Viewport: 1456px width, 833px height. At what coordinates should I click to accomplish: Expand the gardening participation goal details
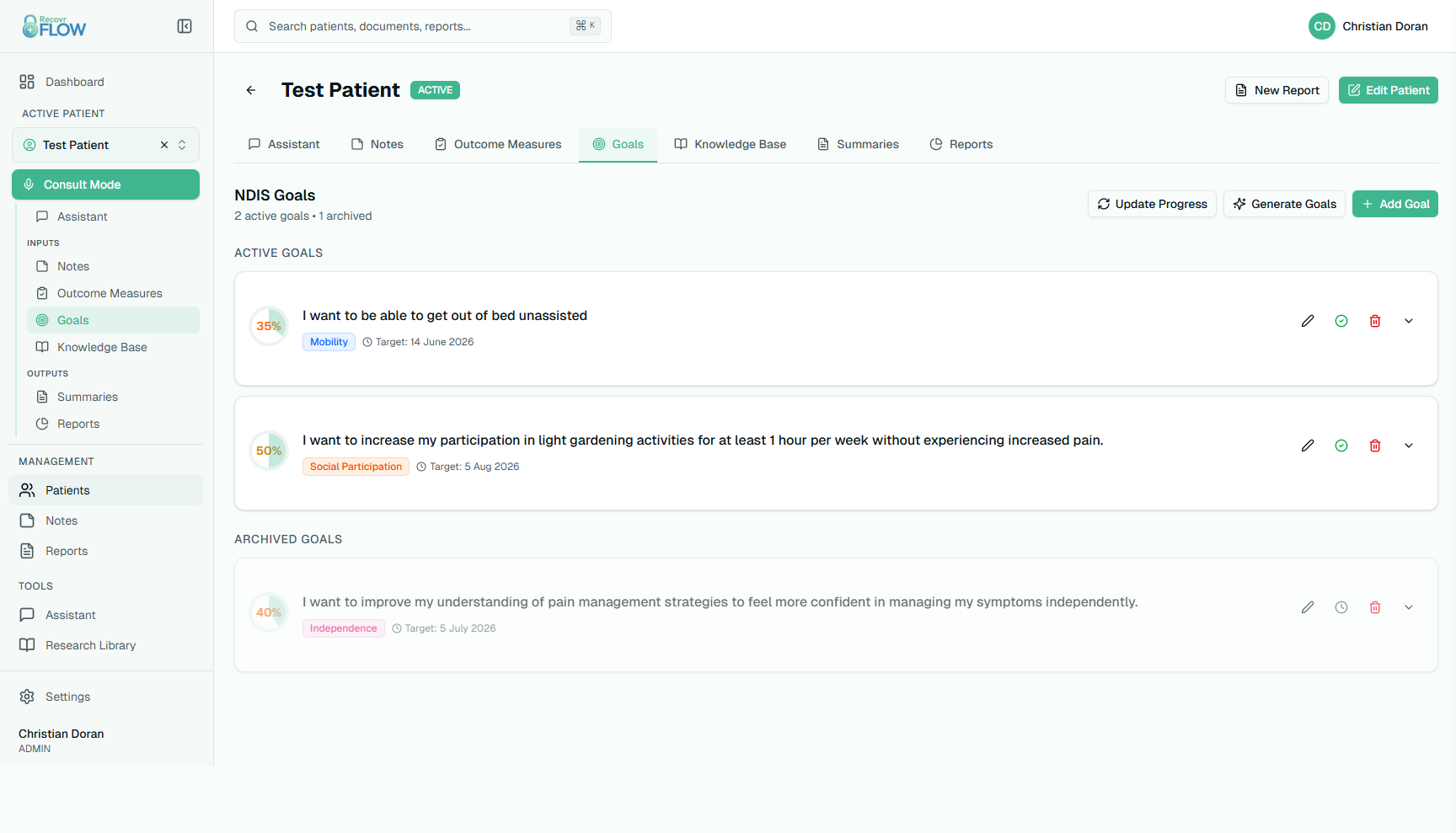tap(1409, 446)
